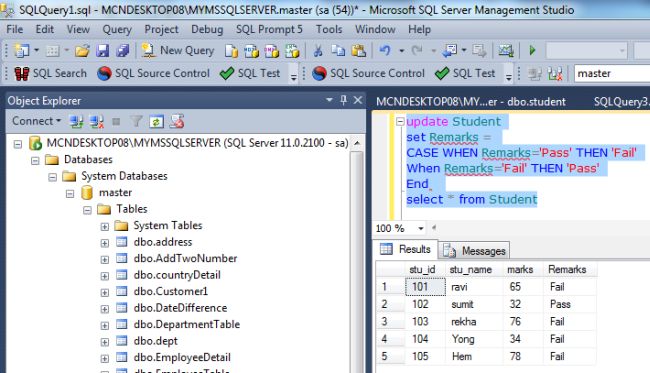
Task: Collapse the master database node
Action: pos(70,194)
